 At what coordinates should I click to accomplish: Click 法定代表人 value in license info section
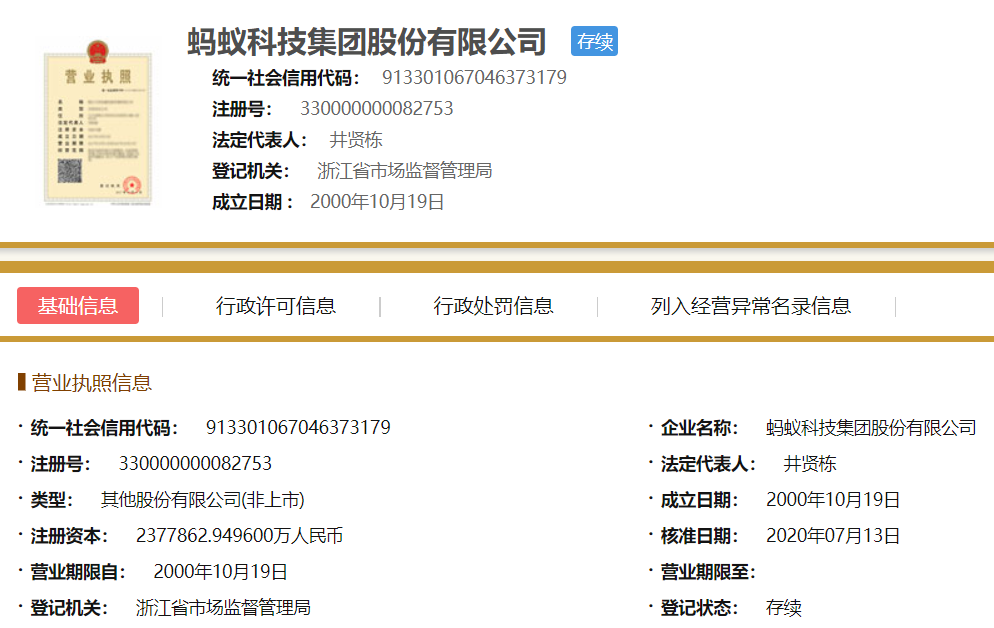pyautogui.click(x=810, y=464)
